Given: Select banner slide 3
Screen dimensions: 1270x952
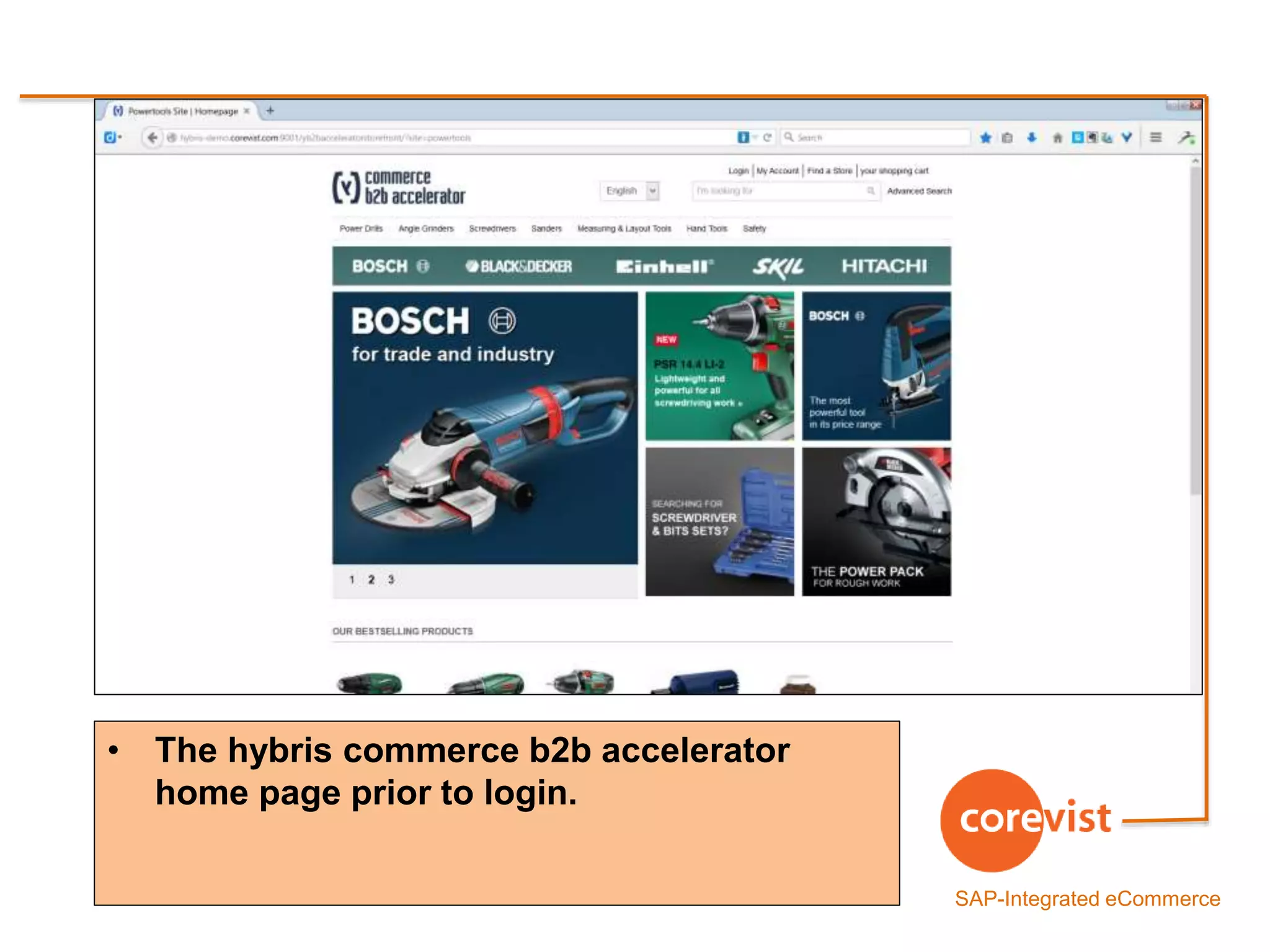Looking at the screenshot, I should (391, 580).
